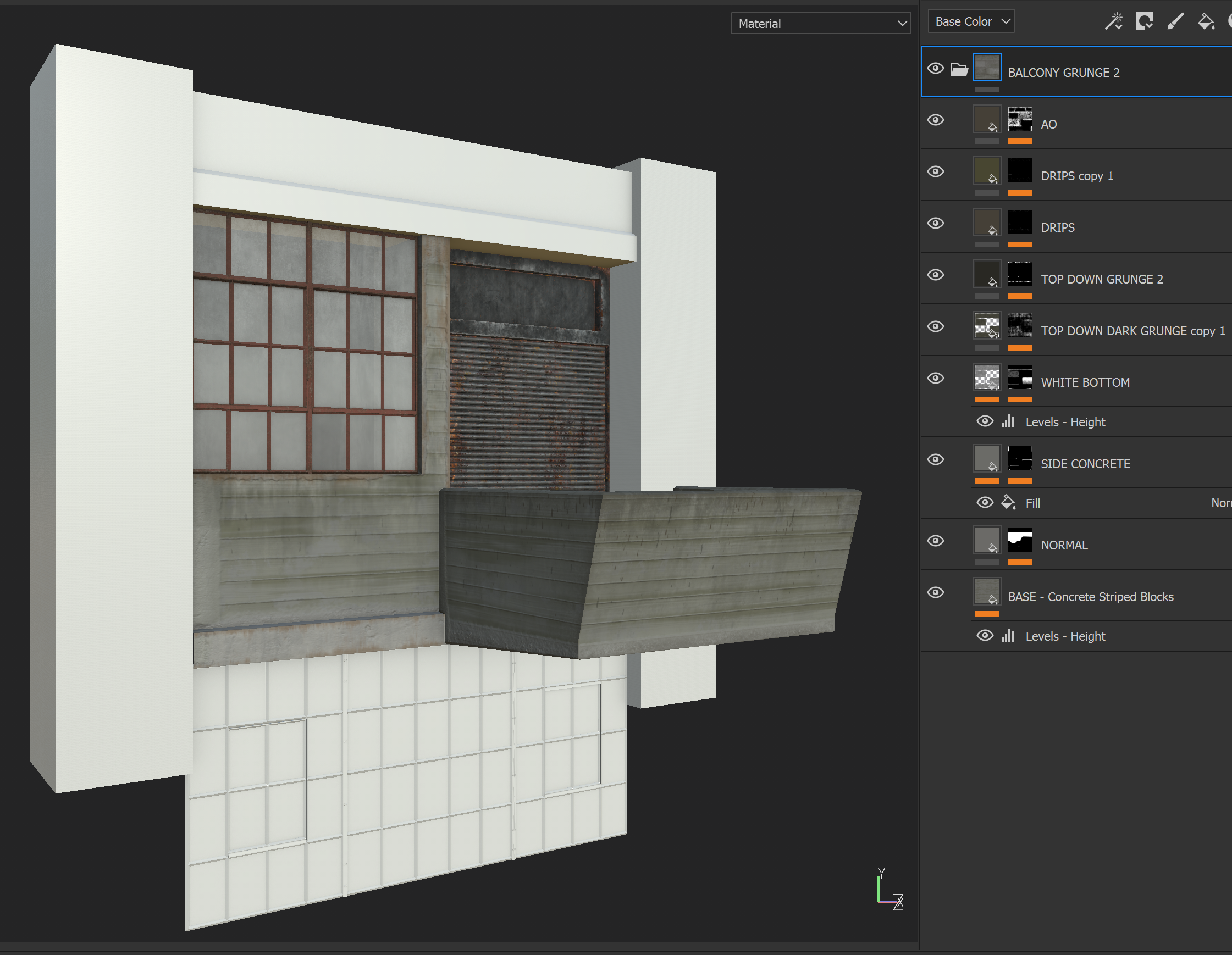Click the DRIPS layer color swatch thumbnail
The height and width of the screenshot is (955, 1232).
coord(987,223)
